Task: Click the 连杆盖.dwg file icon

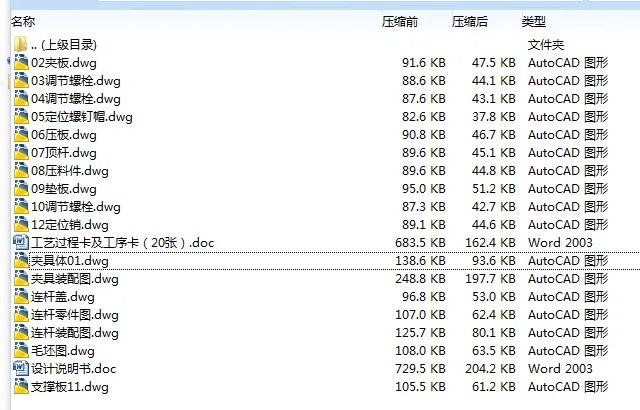Action: [21, 296]
